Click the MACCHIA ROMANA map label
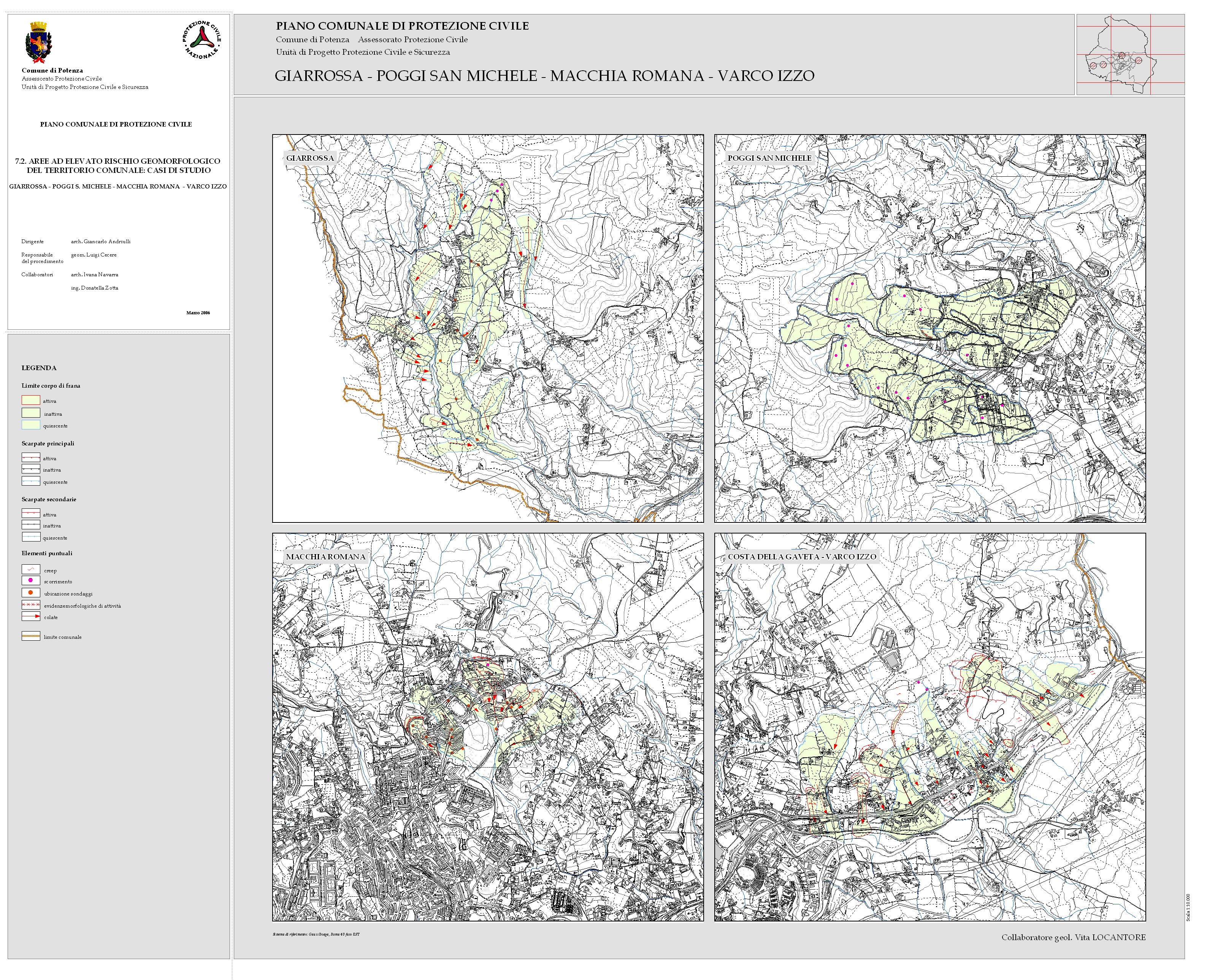 coord(326,557)
